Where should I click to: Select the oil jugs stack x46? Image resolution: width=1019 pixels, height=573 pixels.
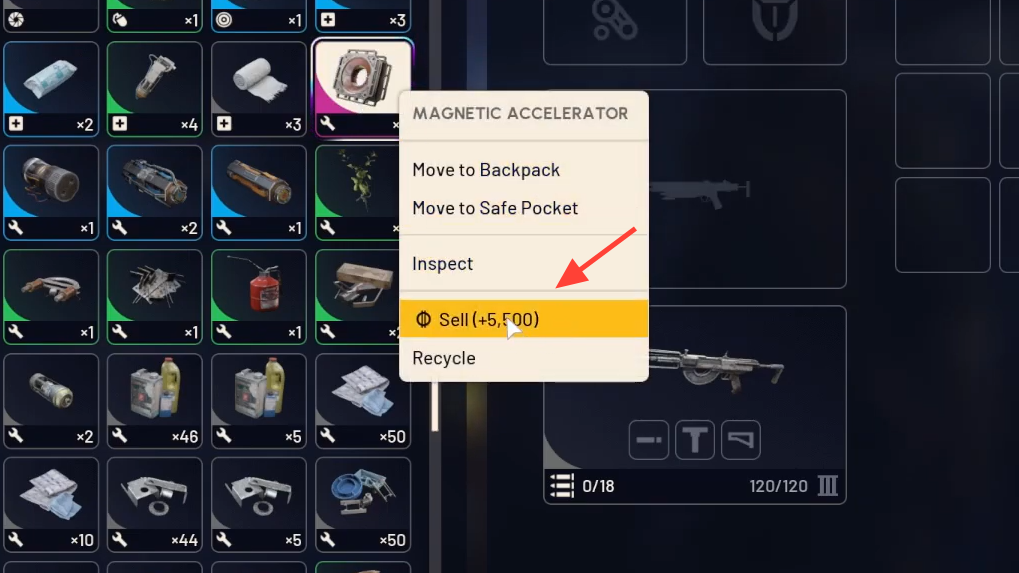[x=155, y=401]
